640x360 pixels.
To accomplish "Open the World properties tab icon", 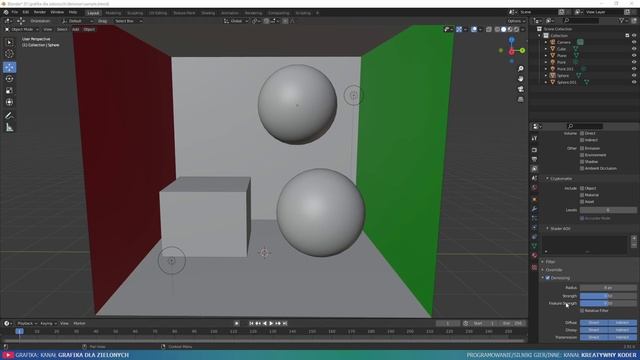I will pos(534,188).
